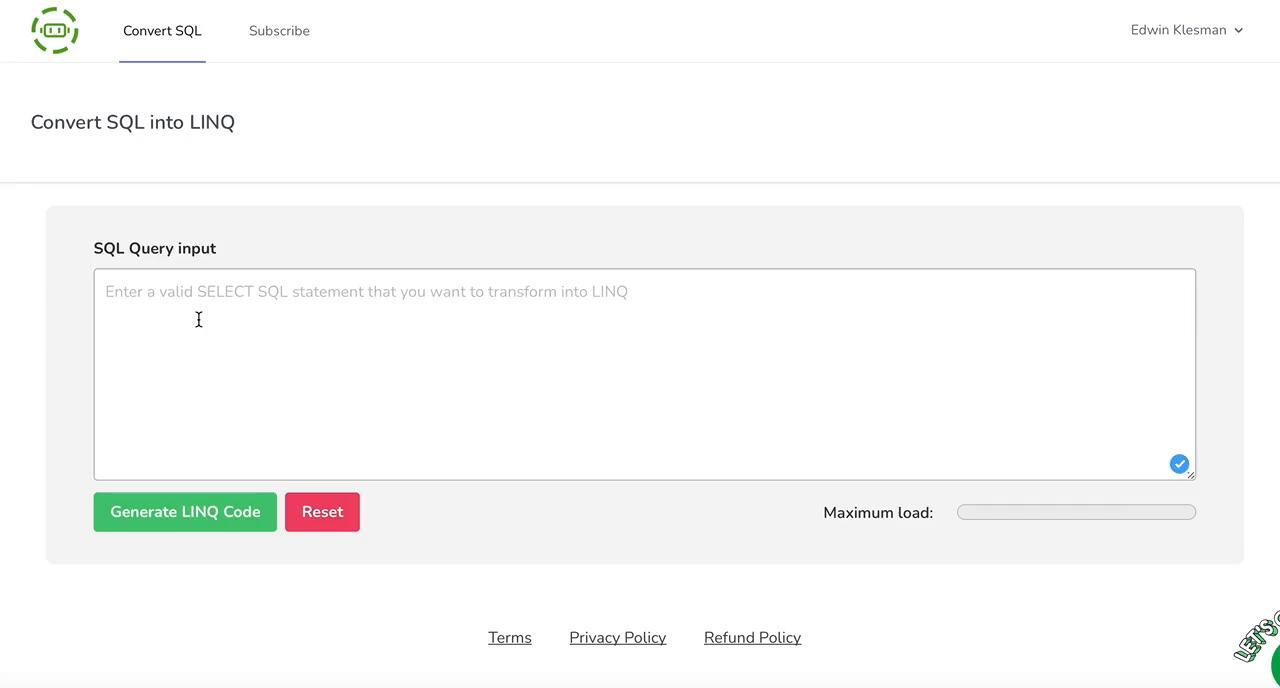View the Privacy Policy page
The image size is (1280, 688).
617,638
